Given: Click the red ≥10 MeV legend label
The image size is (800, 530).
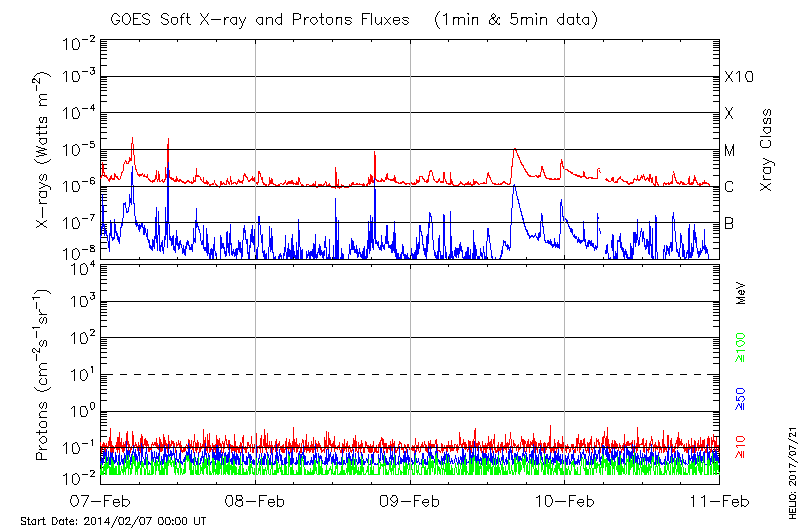Looking at the screenshot, I should [x=742, y=447].
